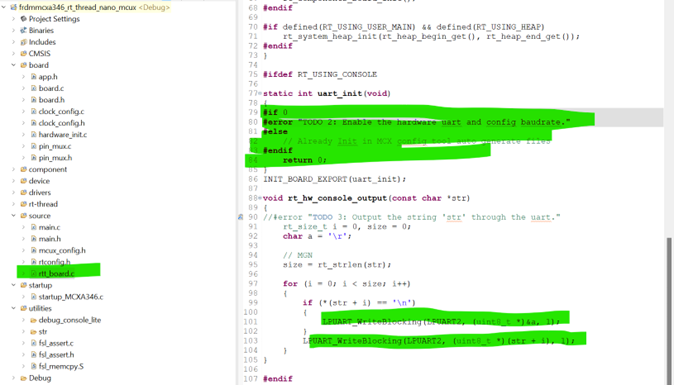Click the Project Settings gear icon

24,19
